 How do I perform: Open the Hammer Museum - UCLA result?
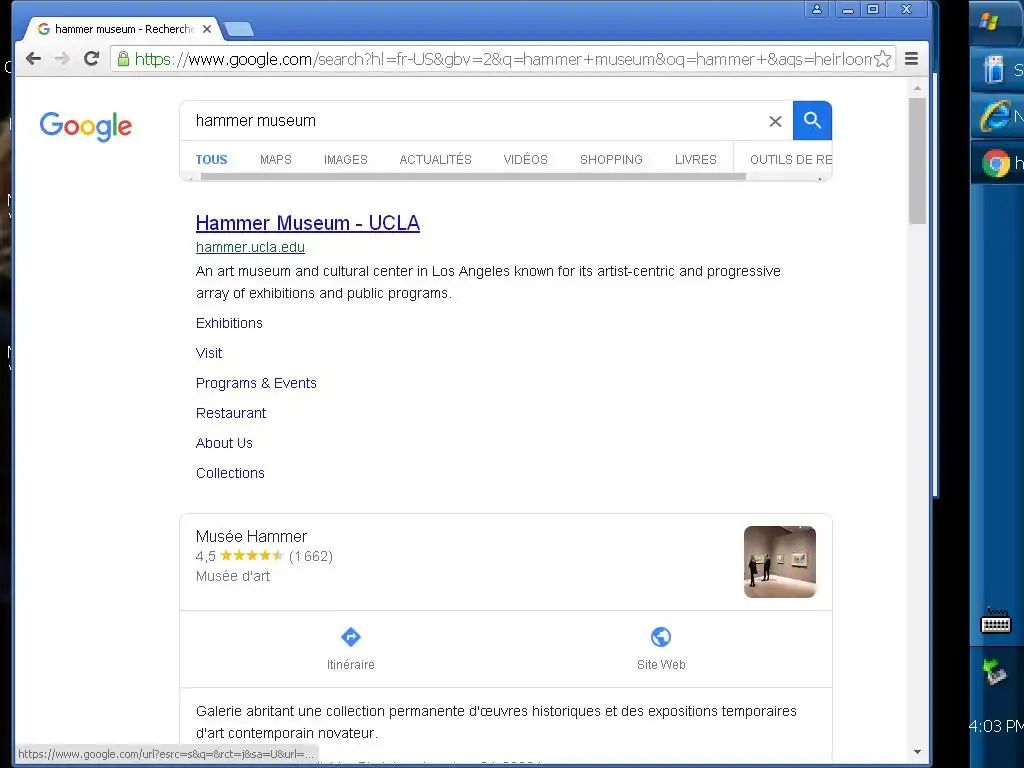tap(308, 223)
